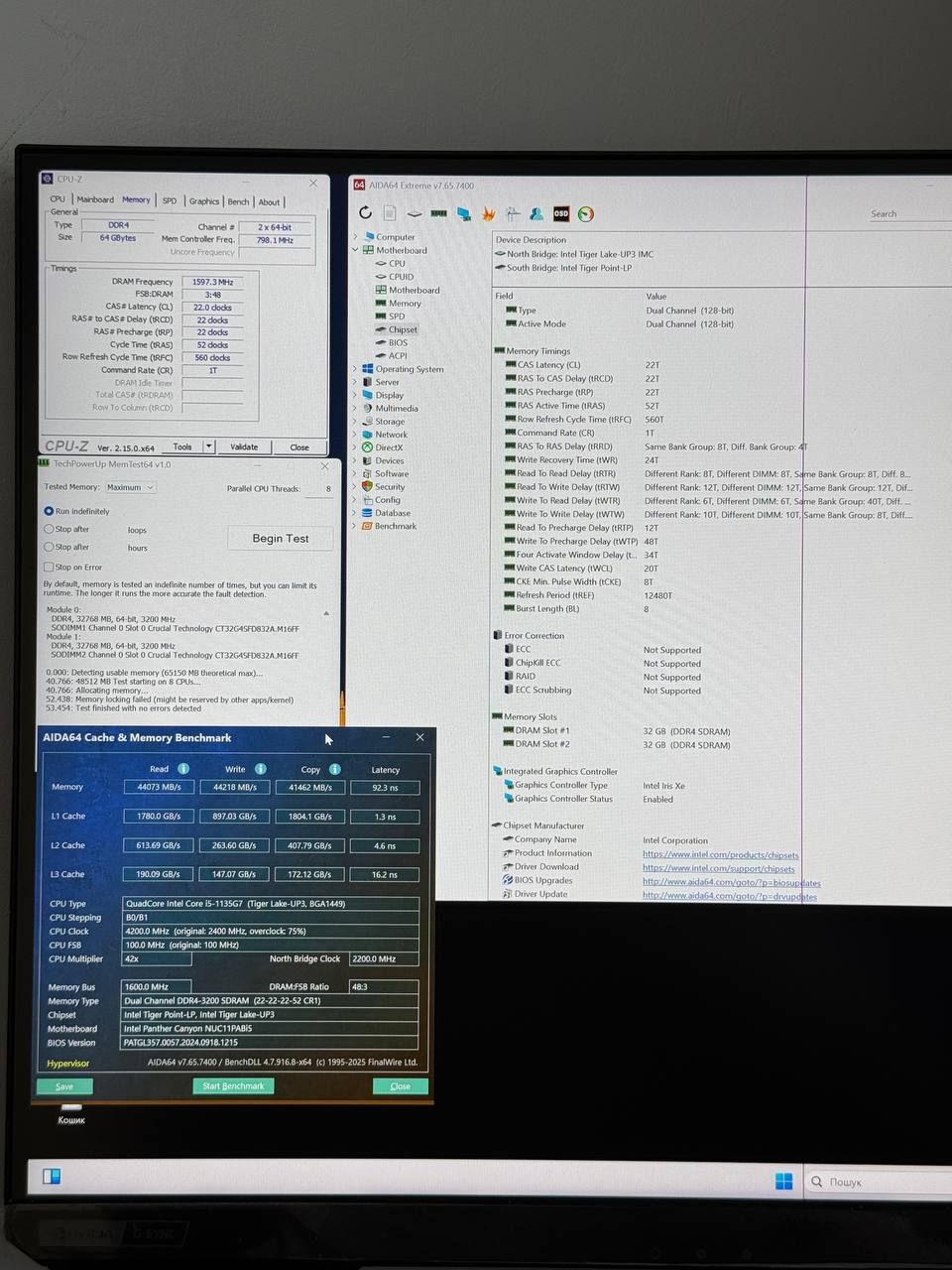Click the MemTest64 log scroll-up arrow
The width and height of the screenshot is (952, 1270).
[326, 614]
